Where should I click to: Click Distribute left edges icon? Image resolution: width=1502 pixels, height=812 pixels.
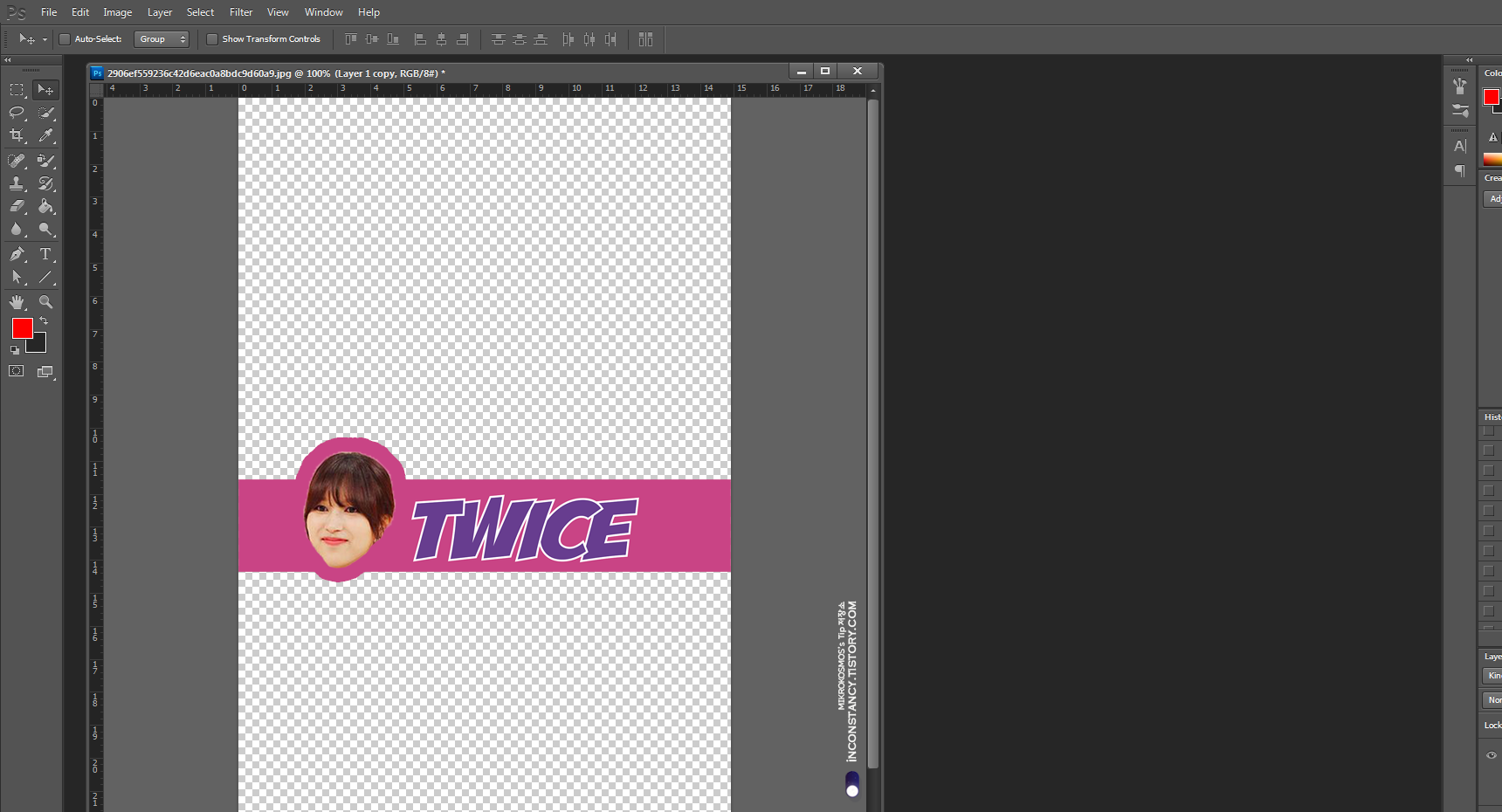pyautogui.click(x=568, y=39)
